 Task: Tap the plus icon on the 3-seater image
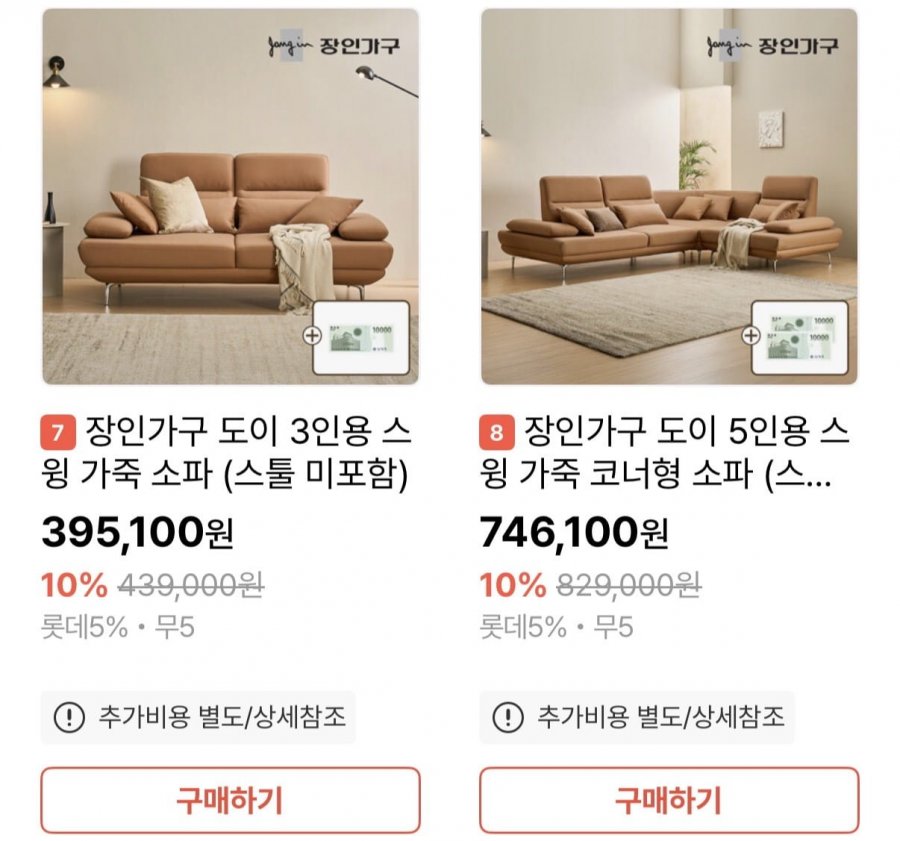pos(312,336)
